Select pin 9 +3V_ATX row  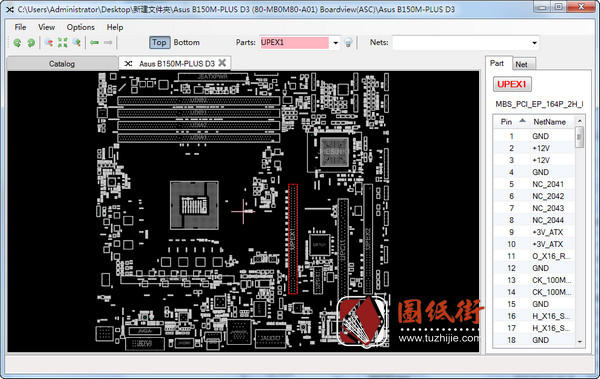point(534,232)
